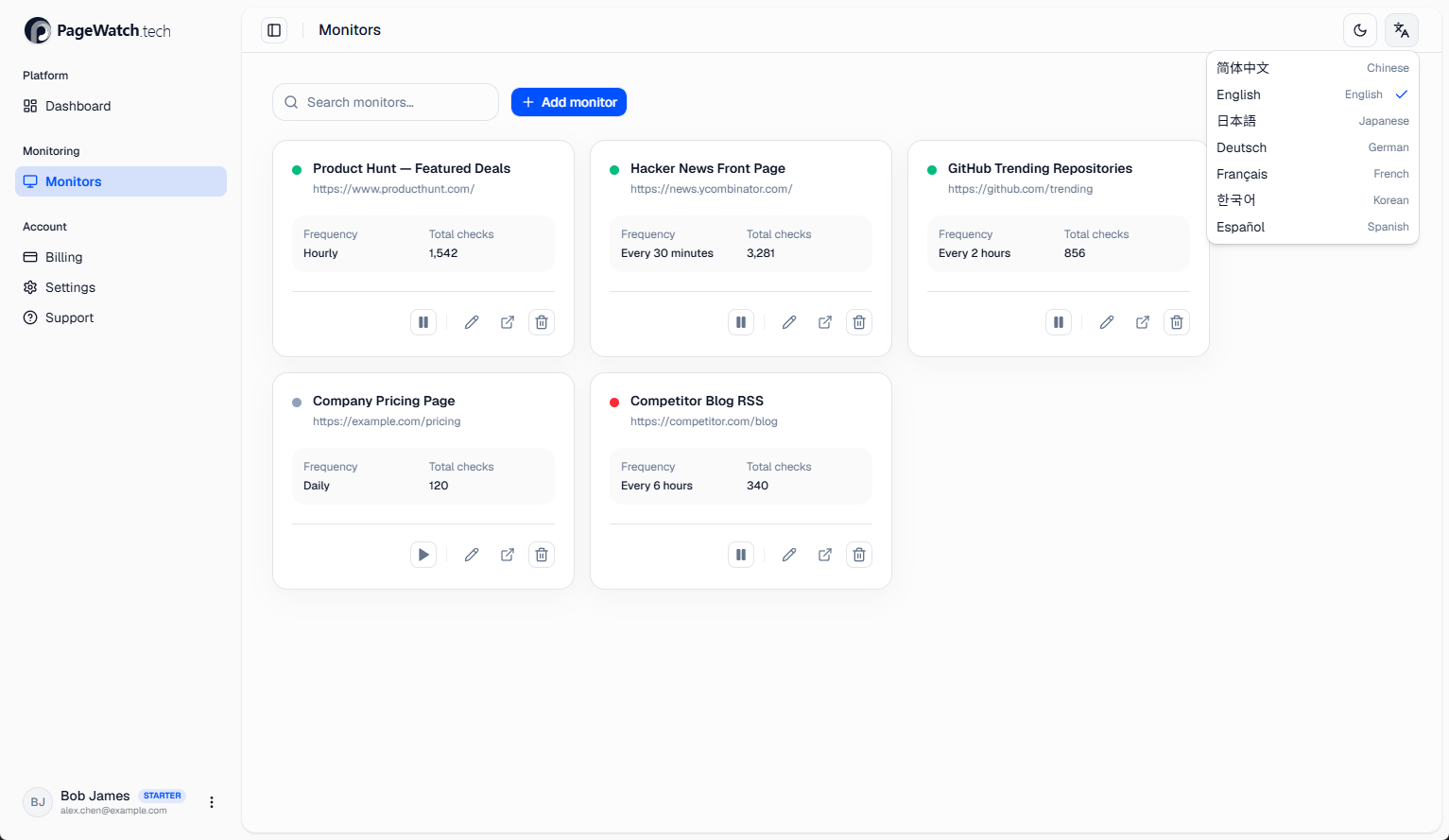Open GitHub Trending monitor external link icon

click(x=1143, y=322)
